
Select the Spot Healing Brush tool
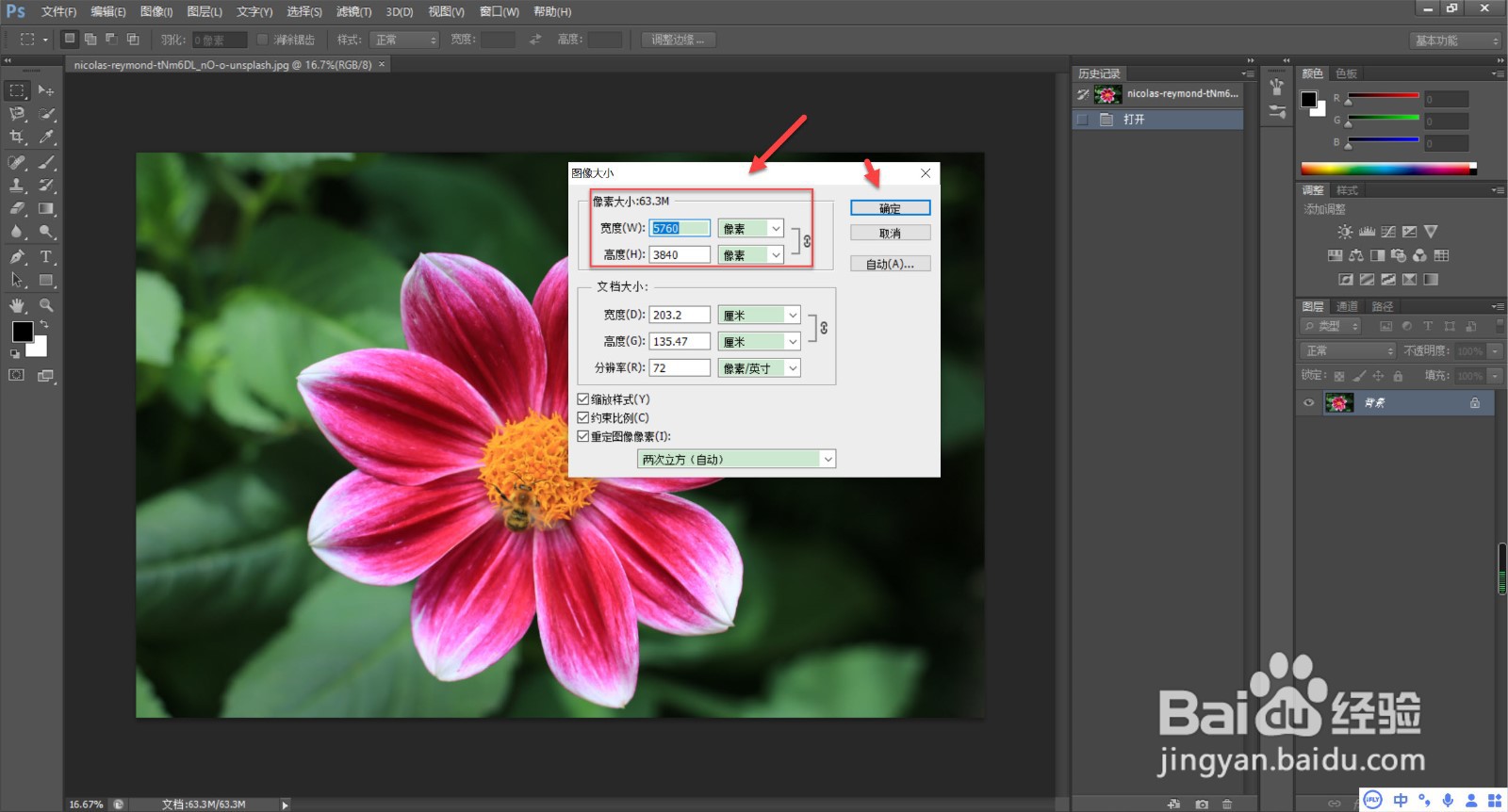pos(17,162)
